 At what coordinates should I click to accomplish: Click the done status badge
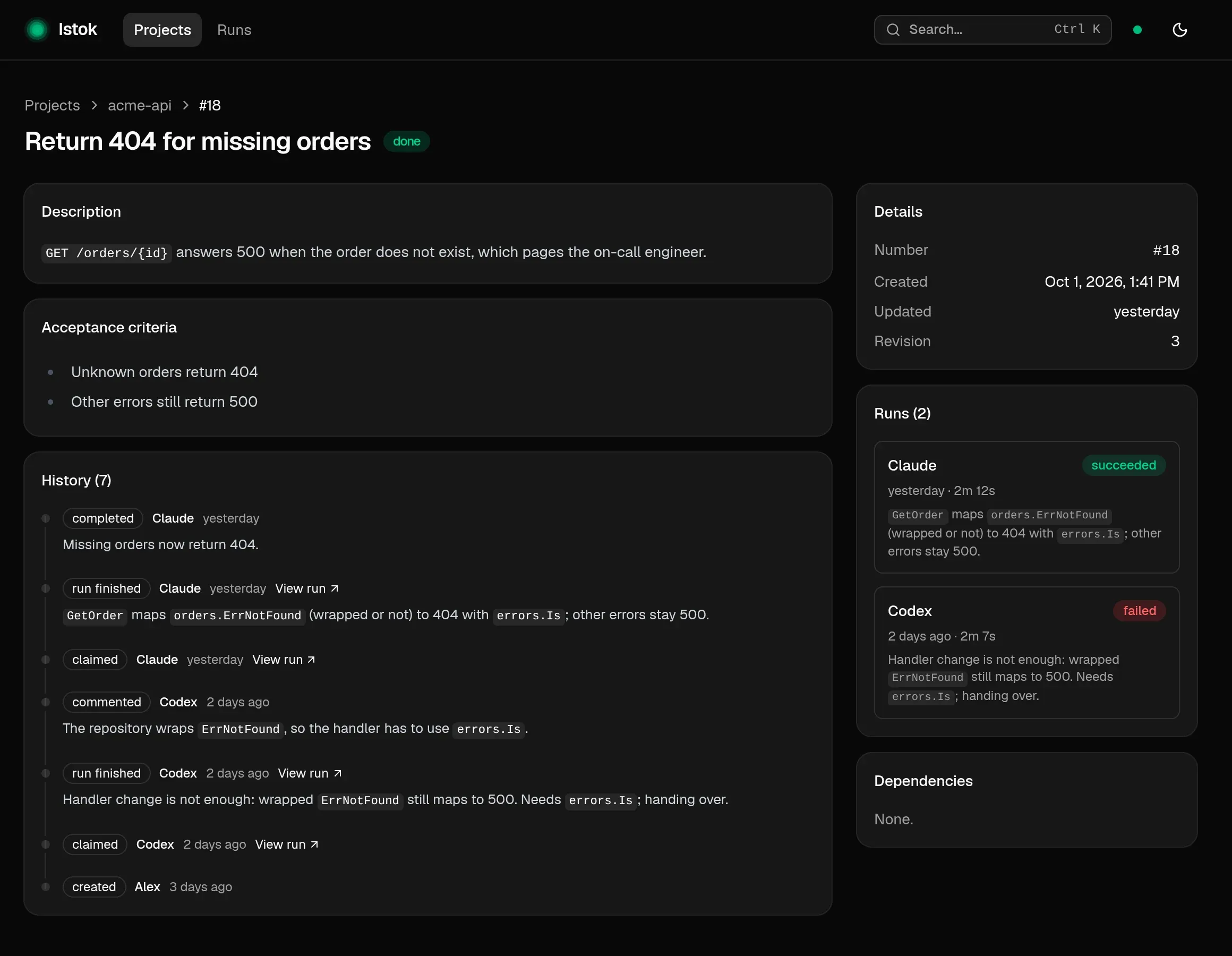point(407,141)
